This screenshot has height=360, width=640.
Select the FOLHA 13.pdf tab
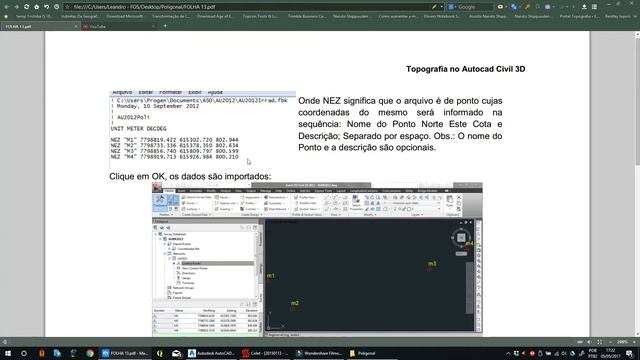click(40, 27)
